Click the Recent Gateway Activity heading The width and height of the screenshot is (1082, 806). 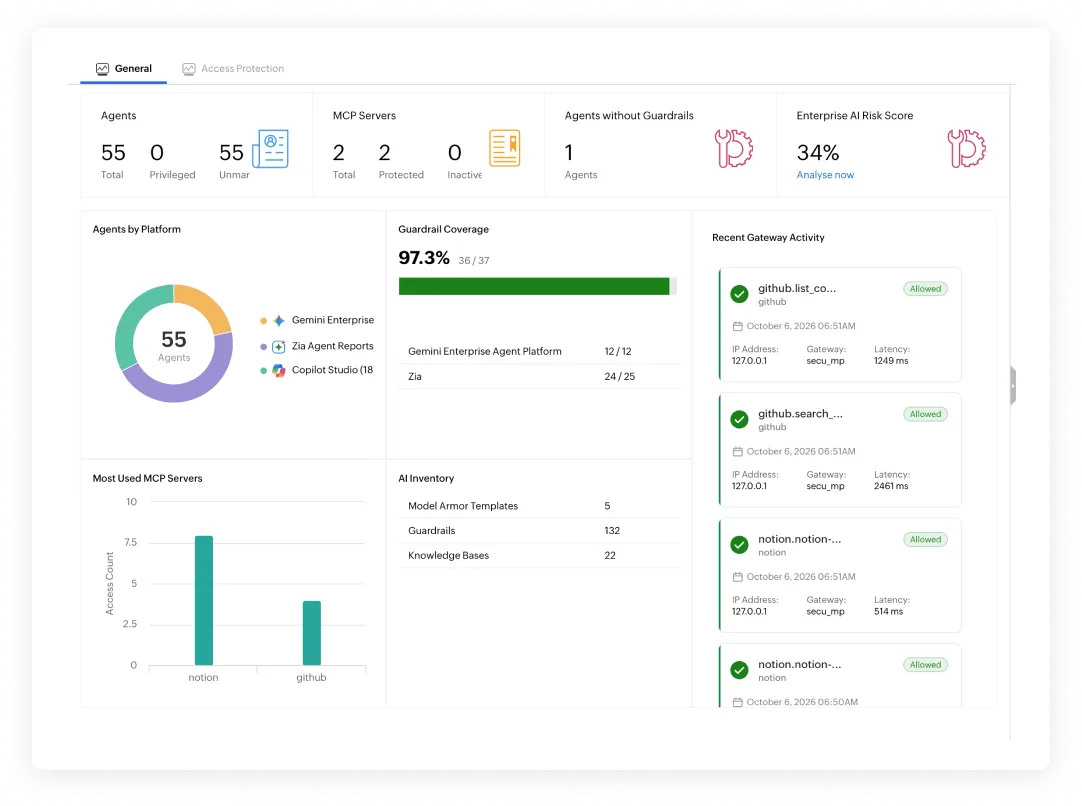(768, 237)
